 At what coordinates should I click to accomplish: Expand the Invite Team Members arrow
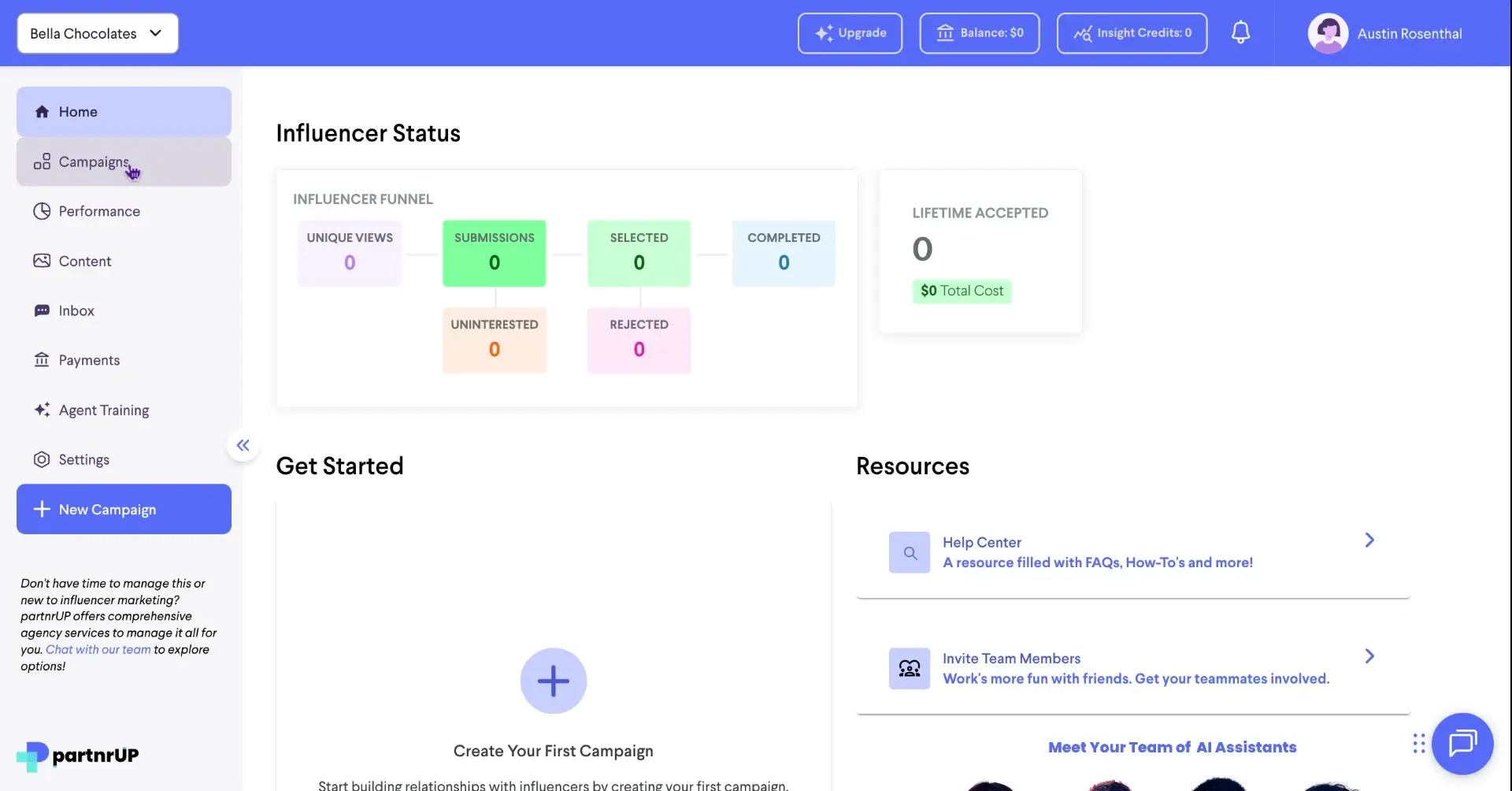point(1370,655)
